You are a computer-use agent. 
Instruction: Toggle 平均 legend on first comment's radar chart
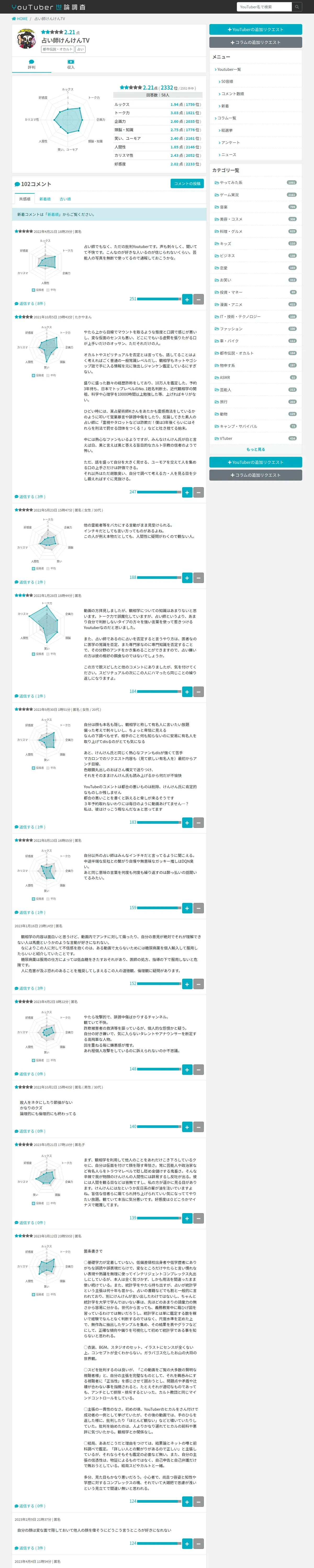point(51,290)
